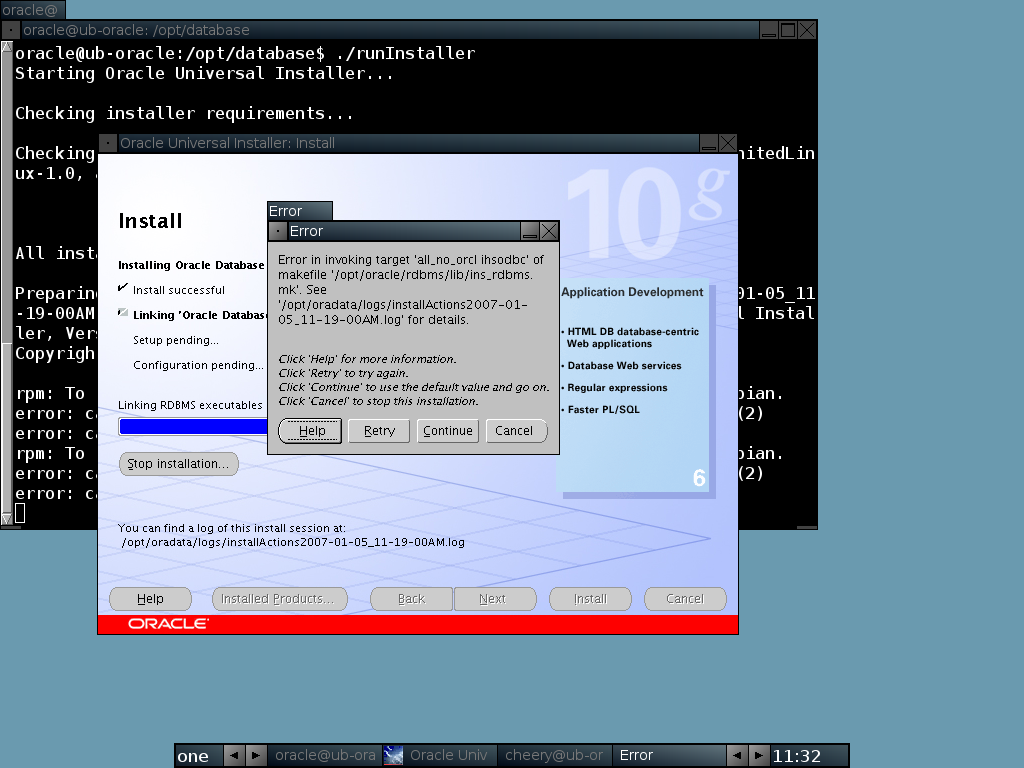Select the Error tab above the dialog

[x=300, y=211]
